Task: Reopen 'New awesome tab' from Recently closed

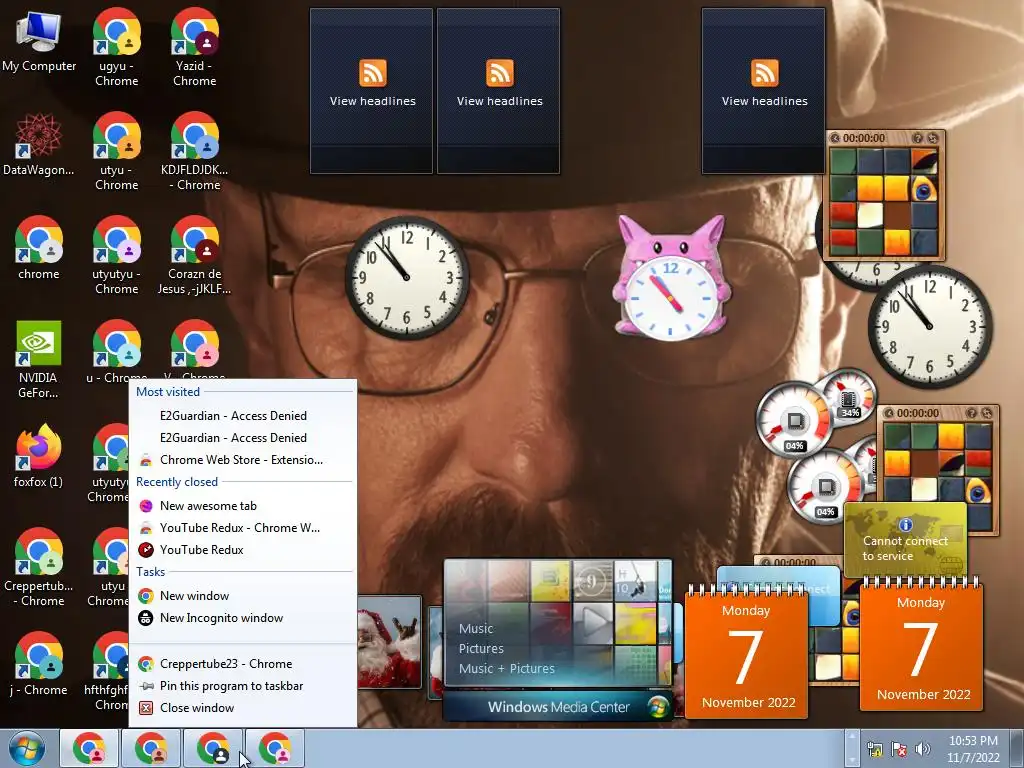Action: [x=243, y=505]
